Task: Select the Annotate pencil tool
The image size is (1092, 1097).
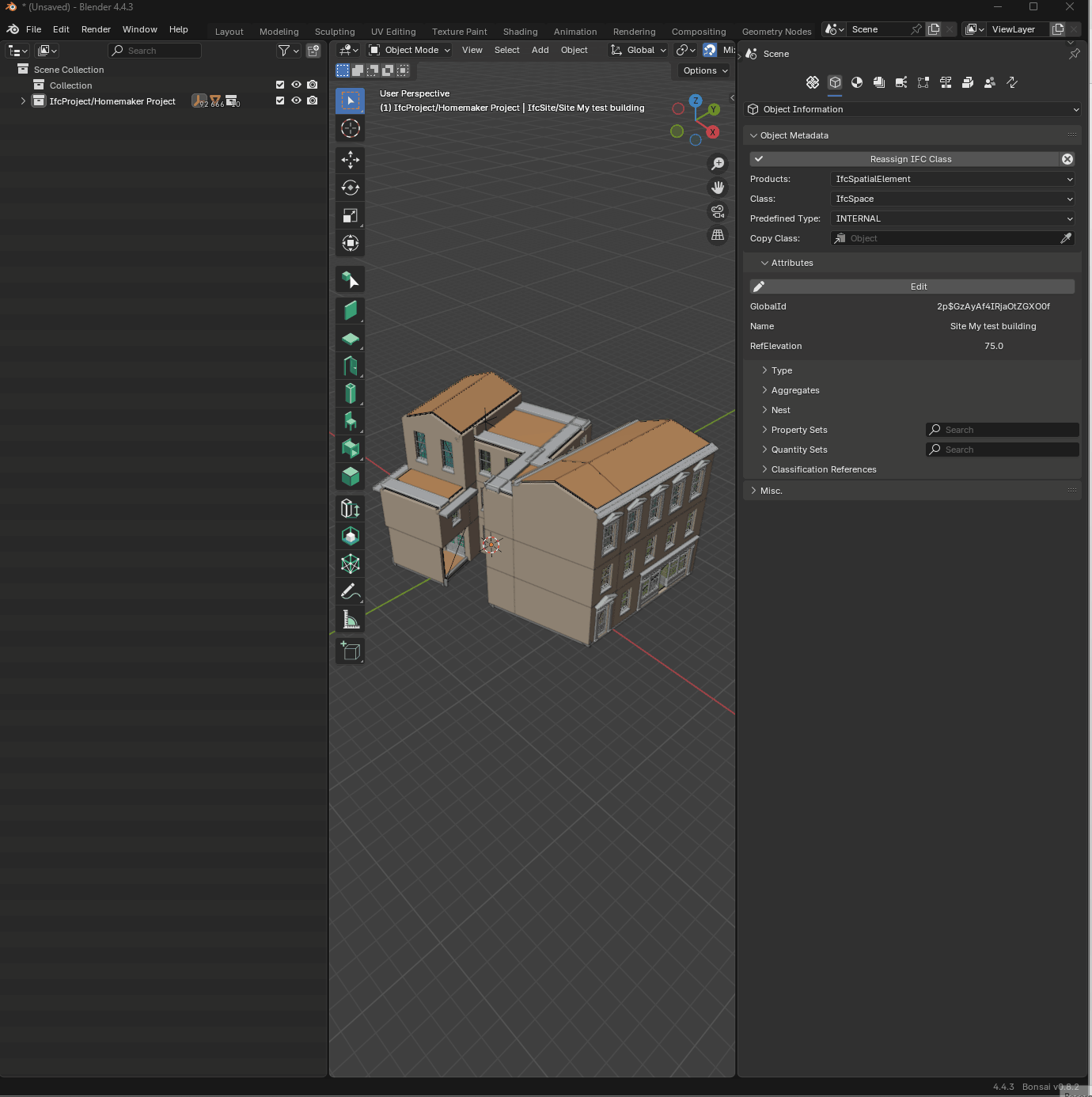Action: (x=351, y=591)
